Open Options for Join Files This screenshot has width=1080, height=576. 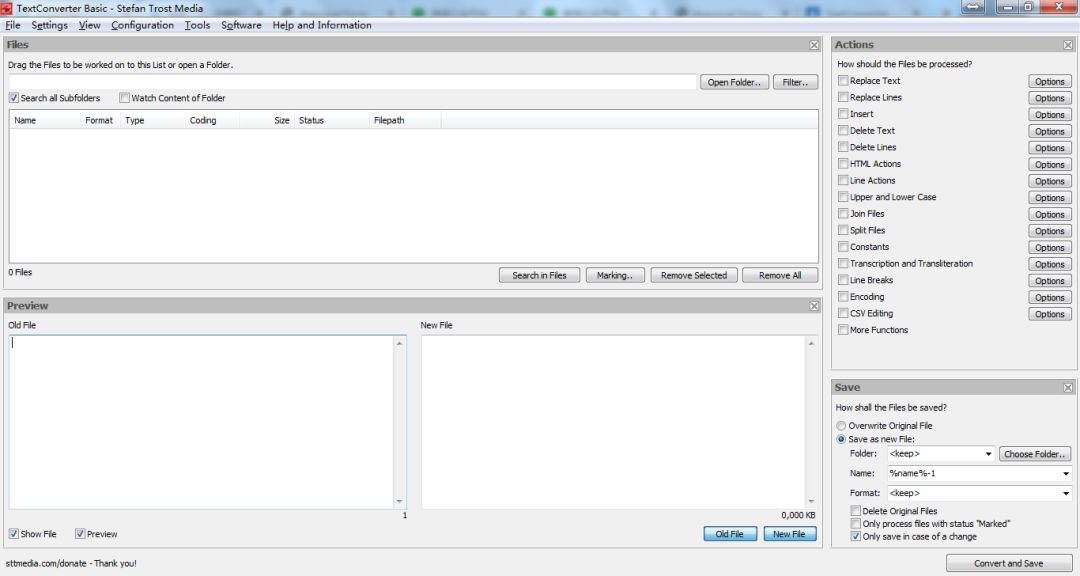pyautogui.click(x=1050, y=214)
